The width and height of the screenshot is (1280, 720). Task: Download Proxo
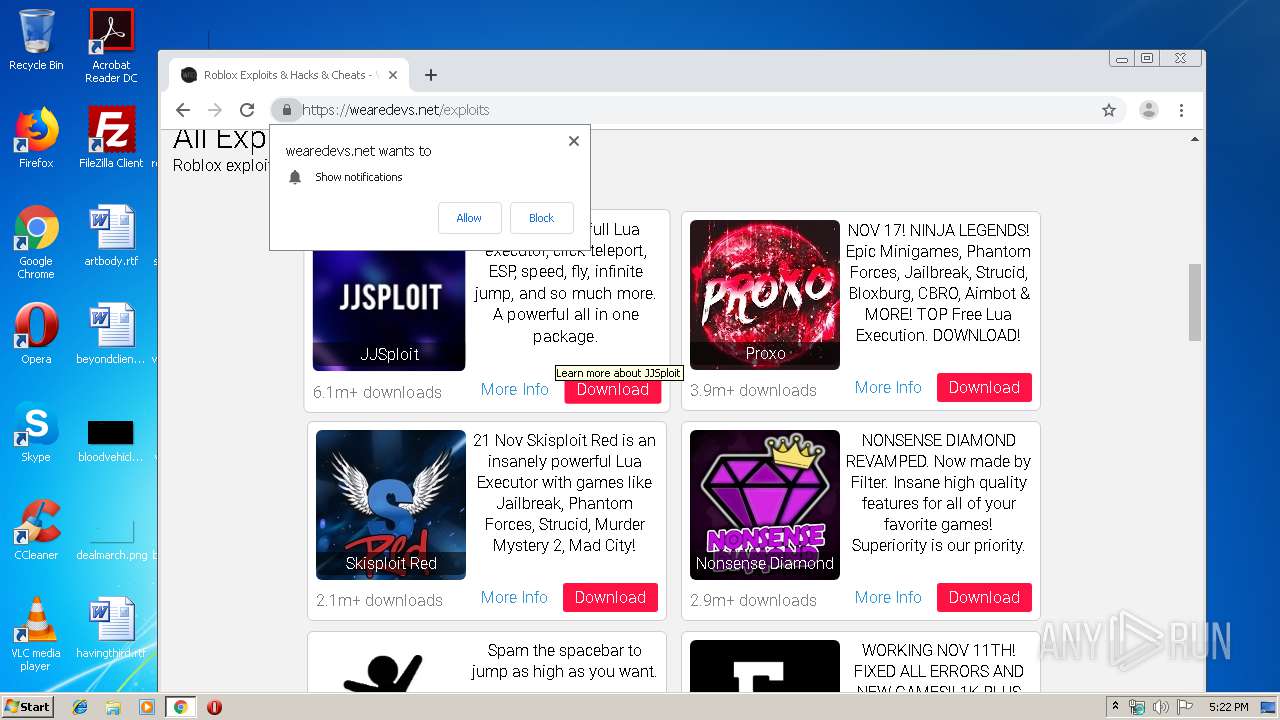coord(984,387)
